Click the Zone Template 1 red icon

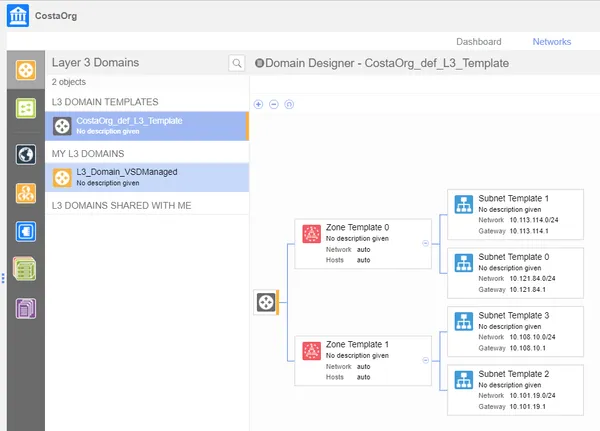point(311,351)
